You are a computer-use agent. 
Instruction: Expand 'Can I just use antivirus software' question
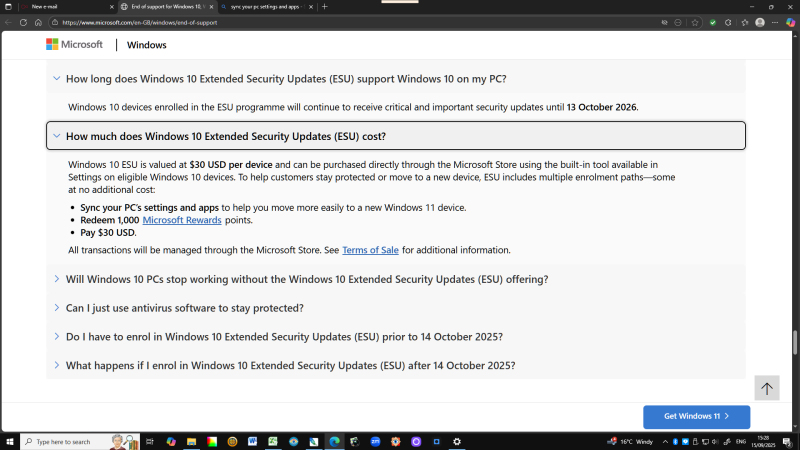(x=184, y=308)
